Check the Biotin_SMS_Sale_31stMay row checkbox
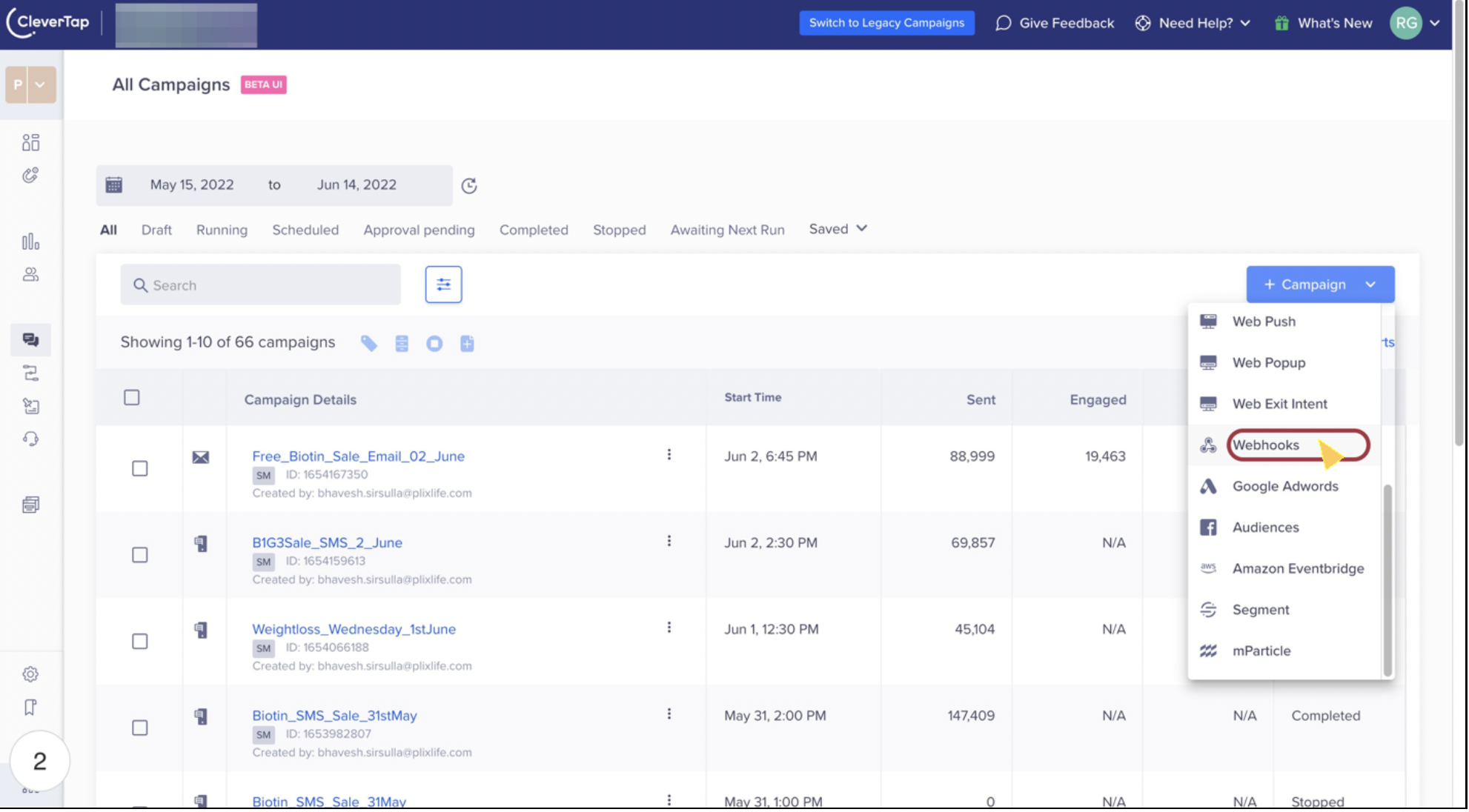 coord(139,728)
